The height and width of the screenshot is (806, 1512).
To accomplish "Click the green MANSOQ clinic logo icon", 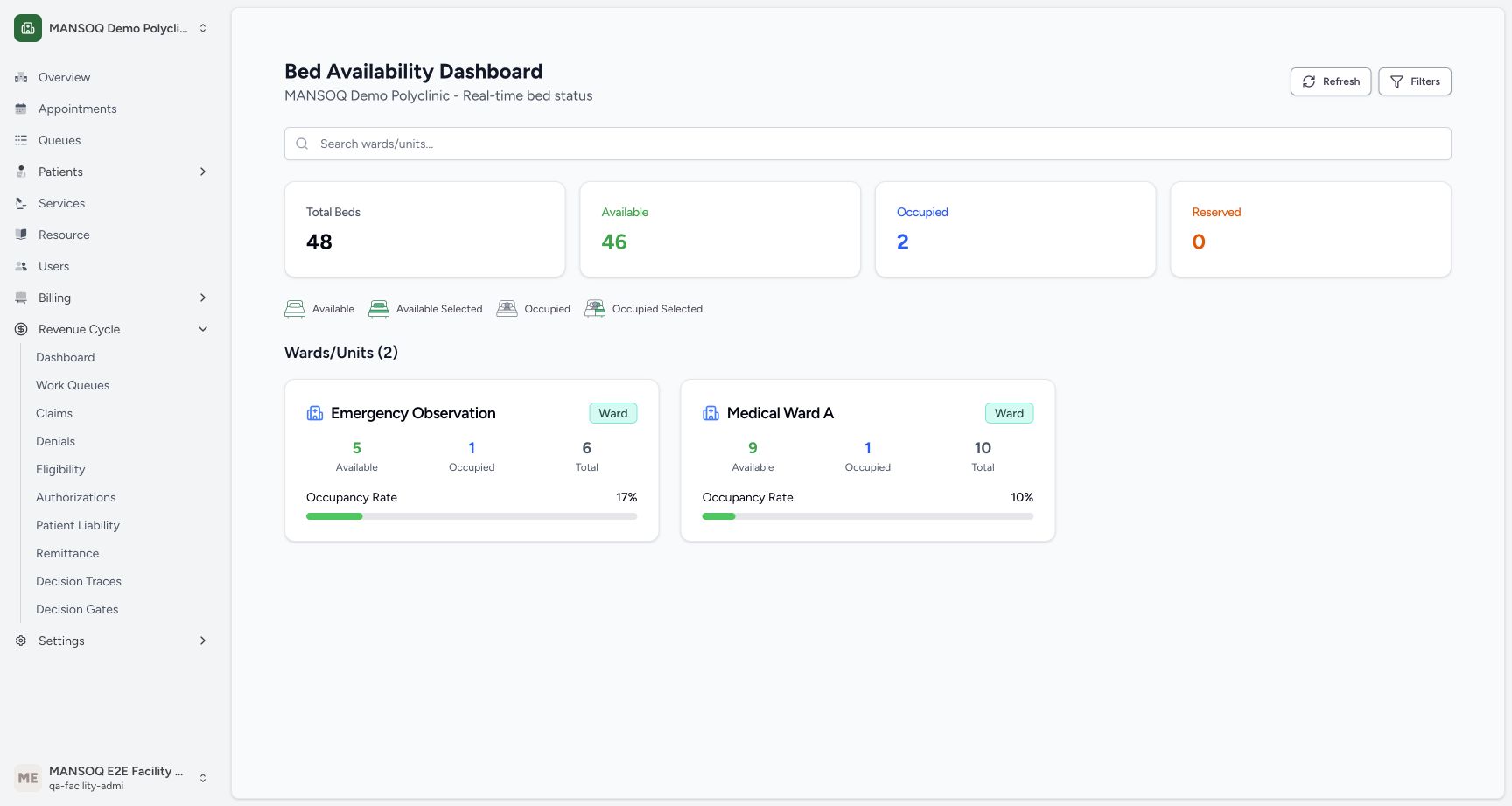I will [x=28, y=28].
